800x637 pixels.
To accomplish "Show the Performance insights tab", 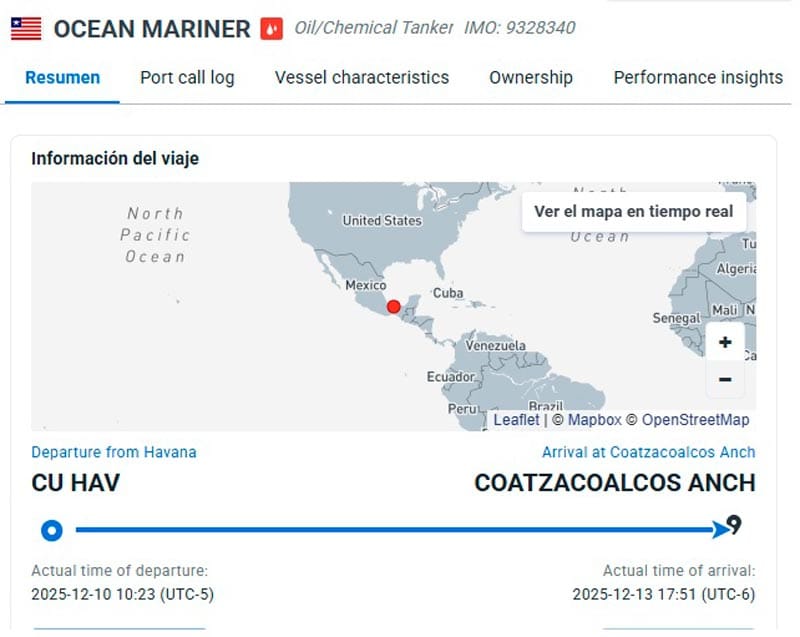I will (698, 77).
